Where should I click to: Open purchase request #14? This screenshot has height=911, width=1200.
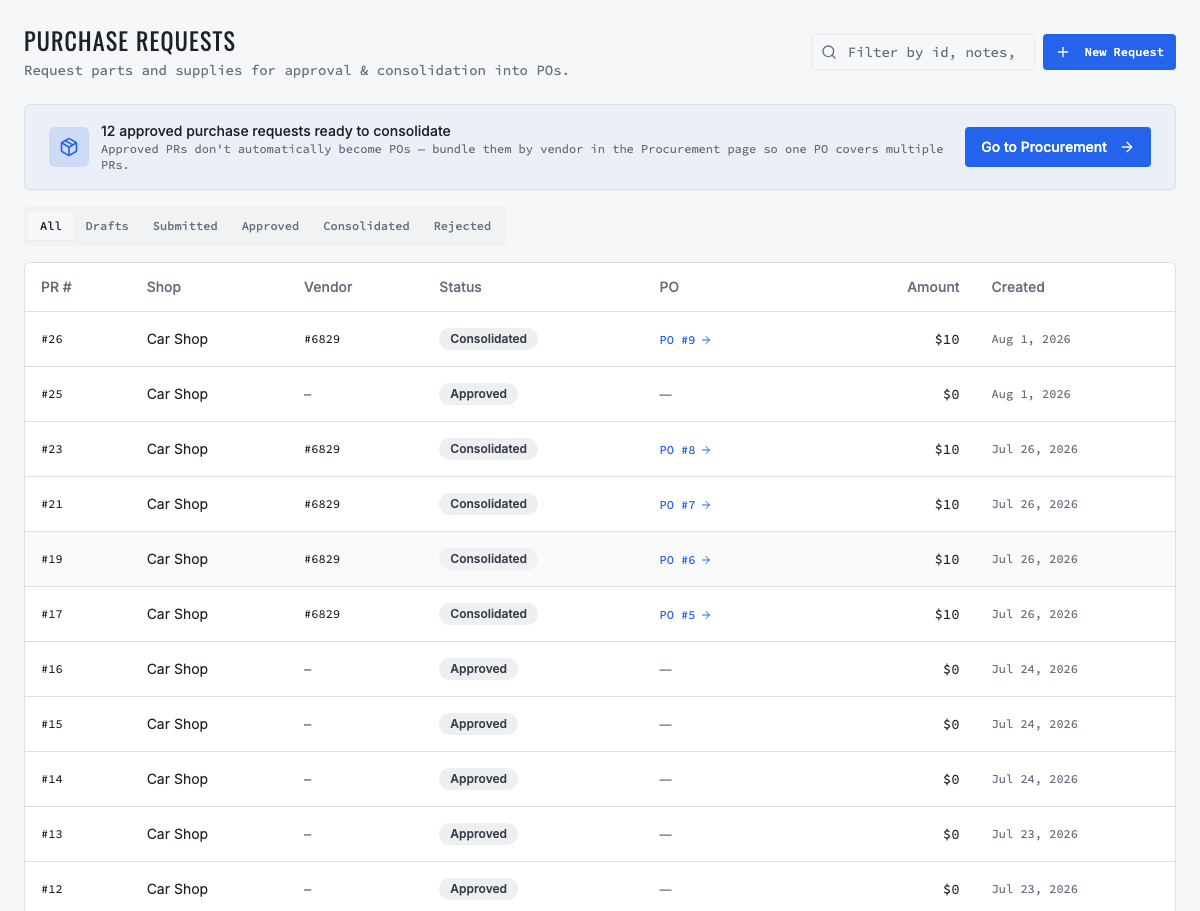(x=600, y=779)
